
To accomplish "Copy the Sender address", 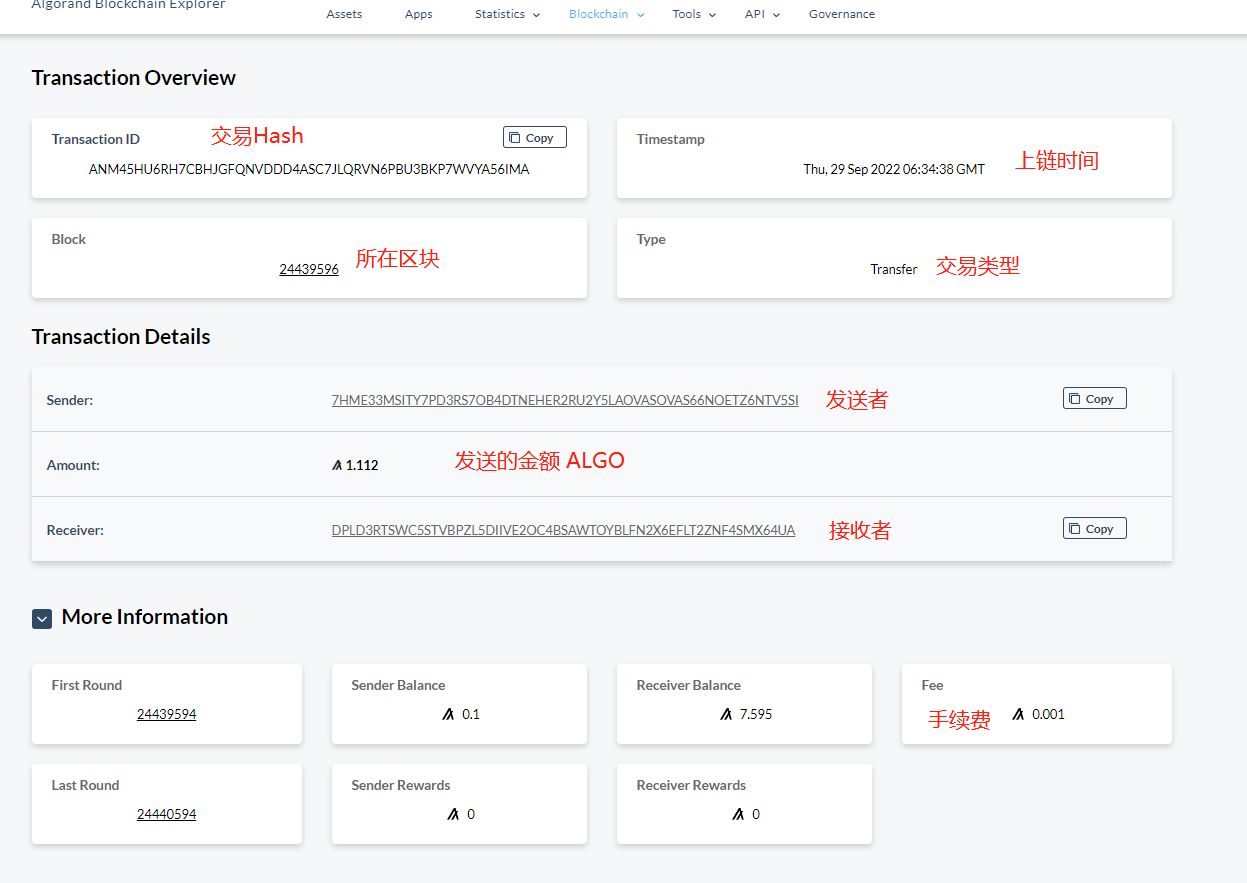I will pyautogui.click(x=1095, y=398).
